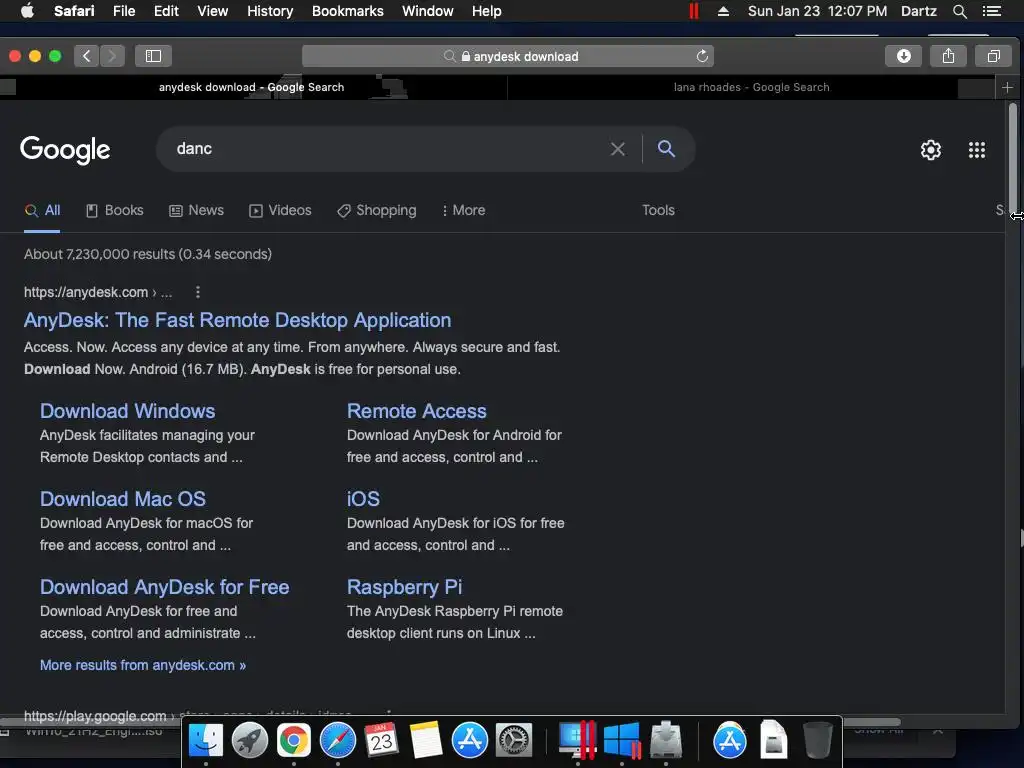Click the Safari address bar
1024x768 pixels.
click(x=507, y=56)
